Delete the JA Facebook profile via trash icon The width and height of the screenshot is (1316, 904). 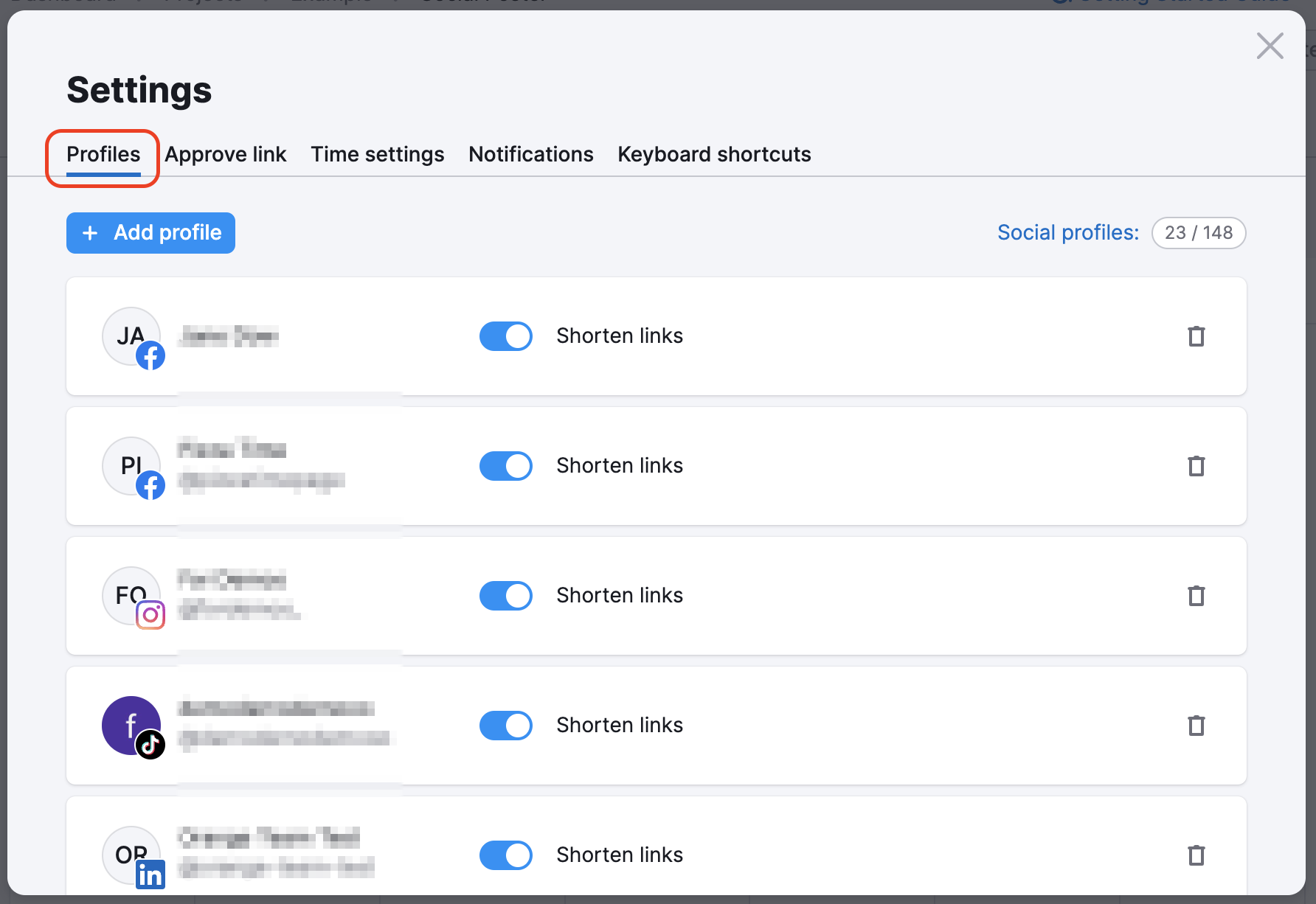(1196, 336)
